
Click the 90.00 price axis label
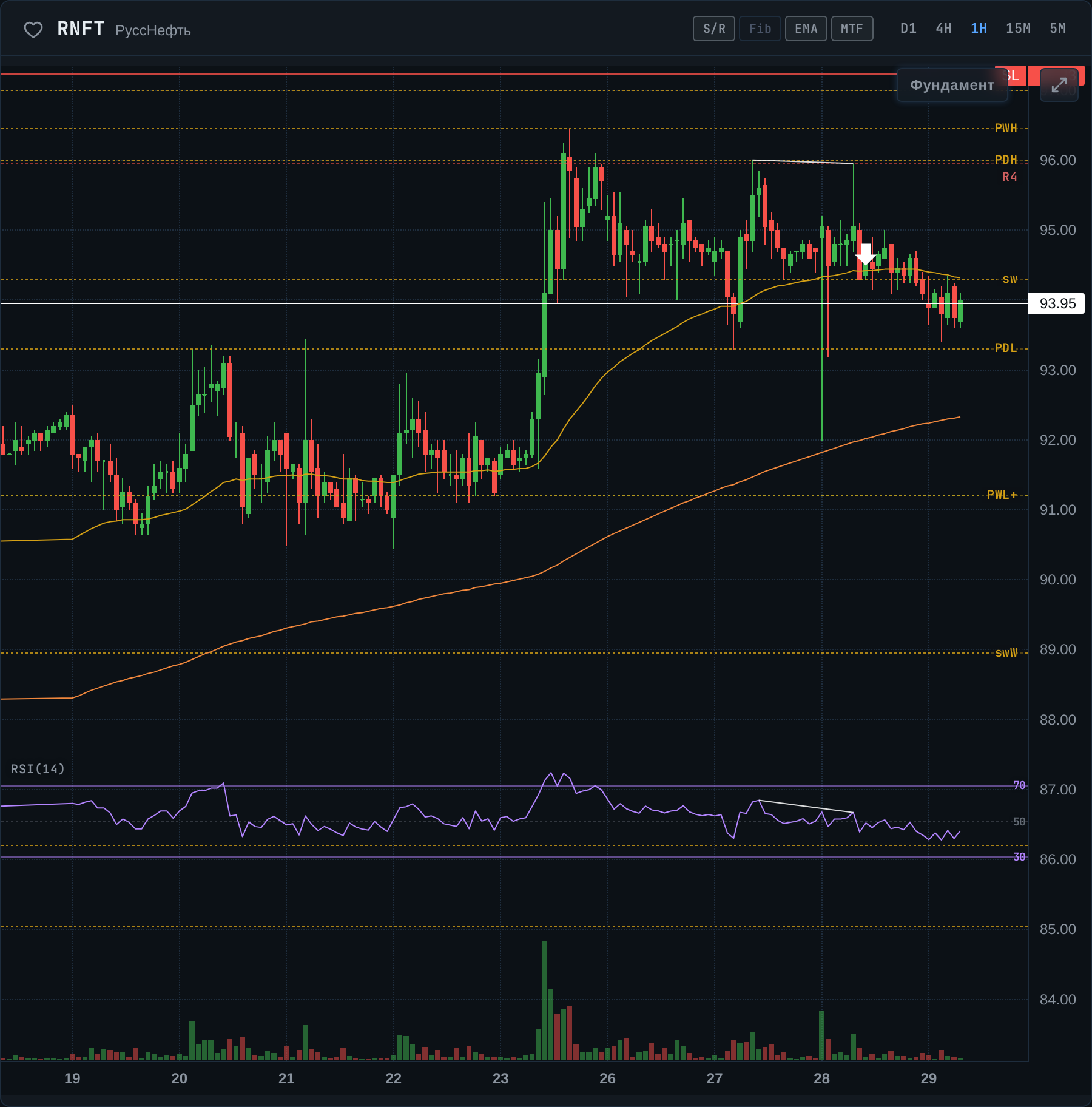[1057, 580]
